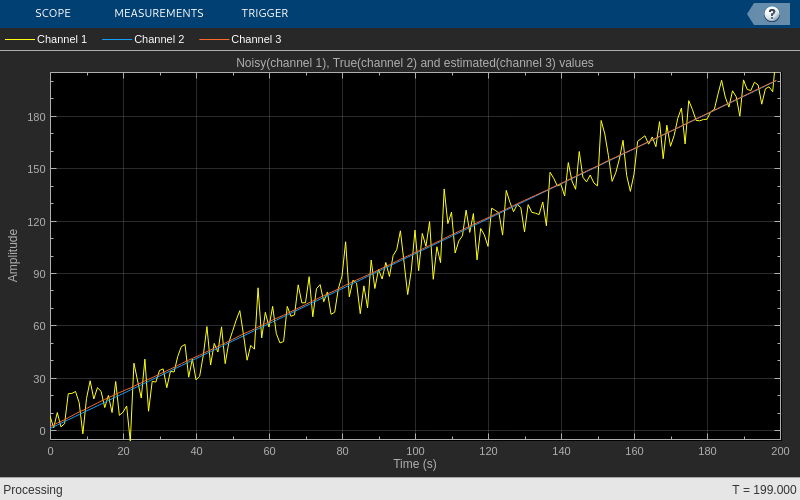The width and height of the screenshot is (800, 500).
Task: Click y-axis tick label 30
Action: [x=39, y=379]
